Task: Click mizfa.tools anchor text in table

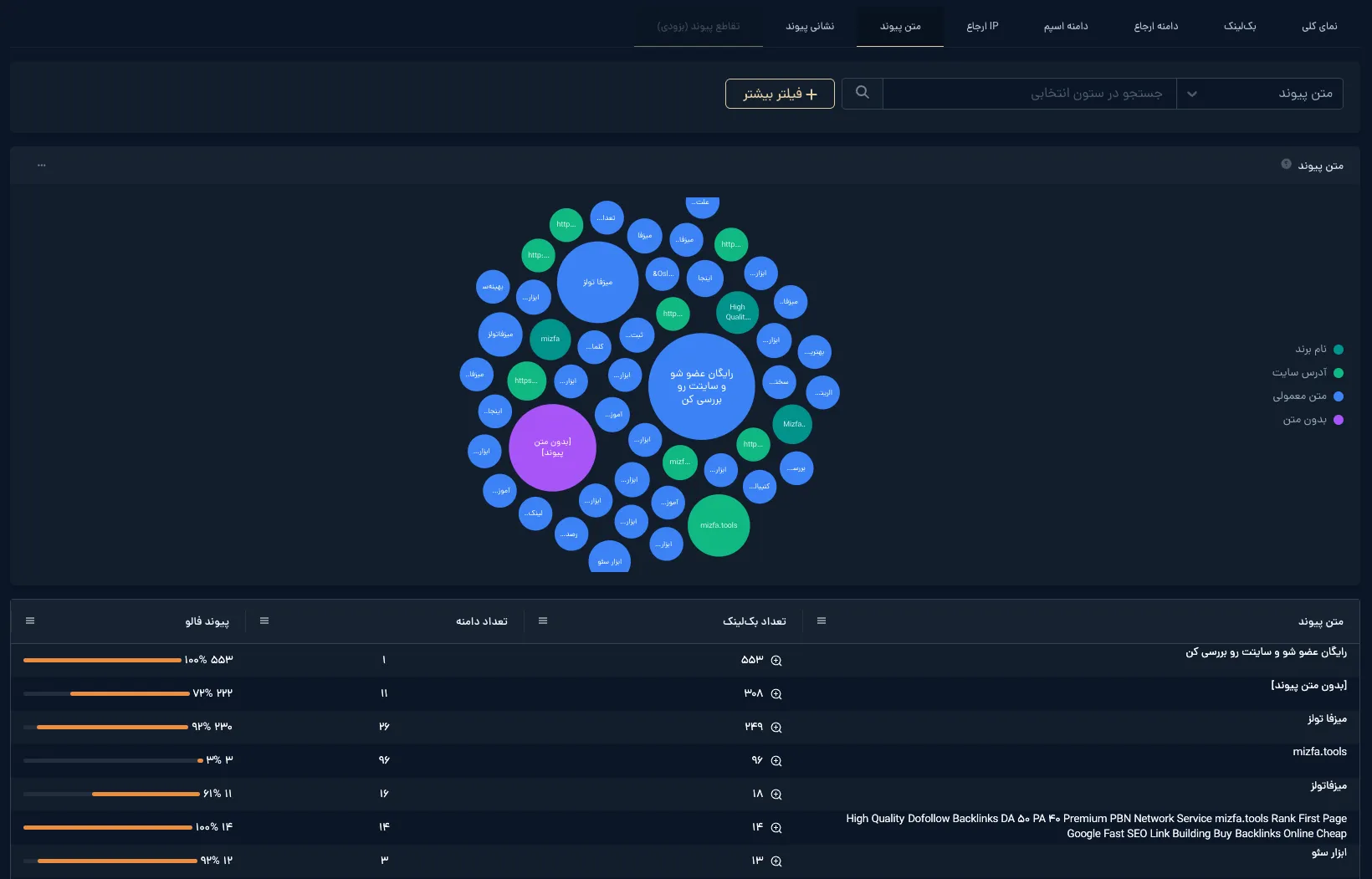Action: pos(1319,752)
